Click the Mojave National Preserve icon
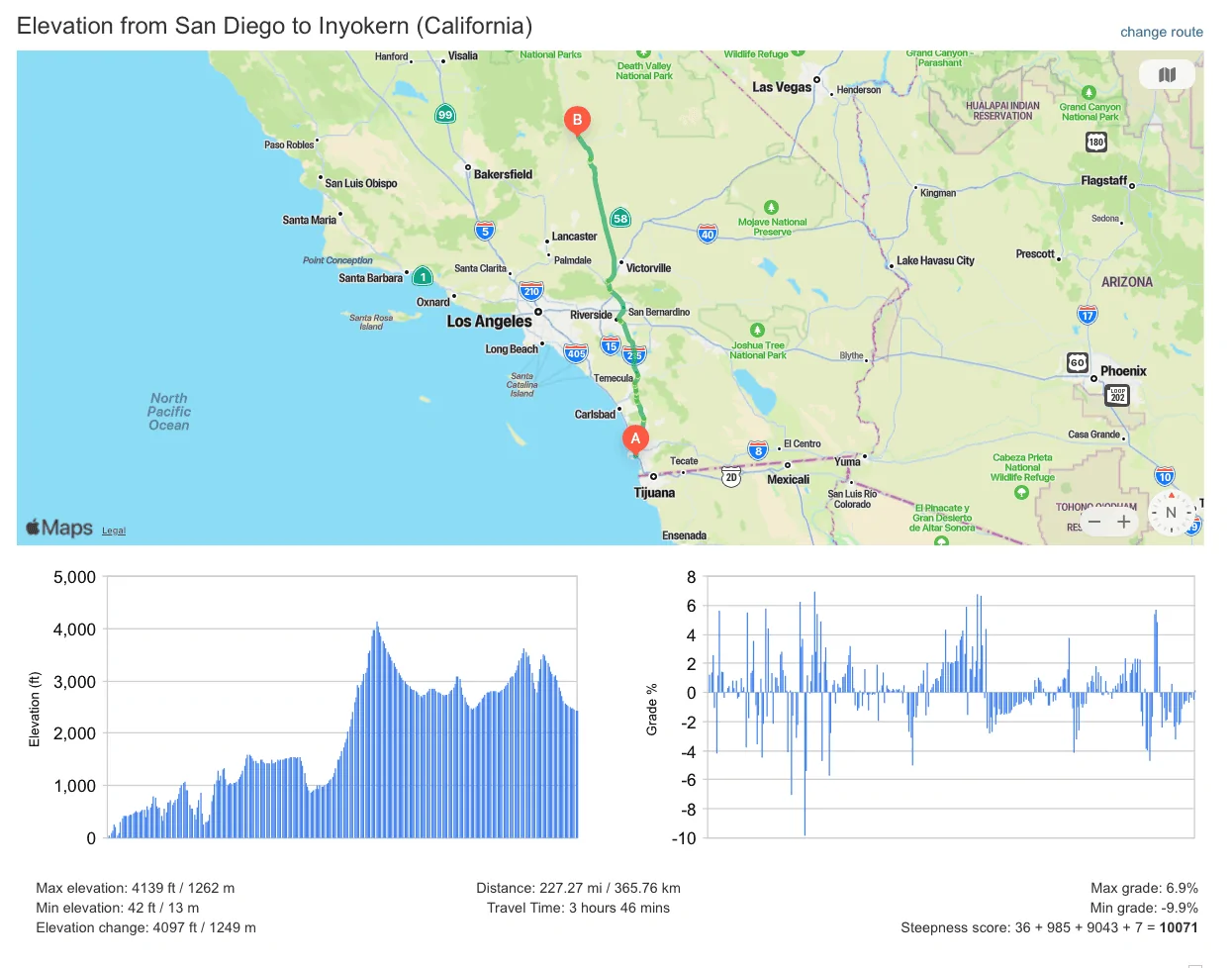 tap(771, 208)
